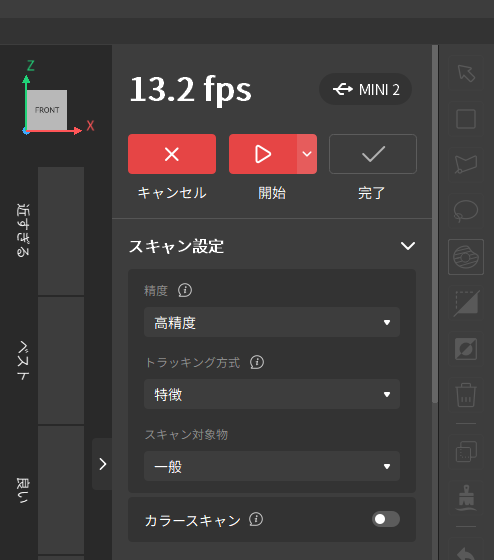Click the invert selection icon

coord(466,349)
